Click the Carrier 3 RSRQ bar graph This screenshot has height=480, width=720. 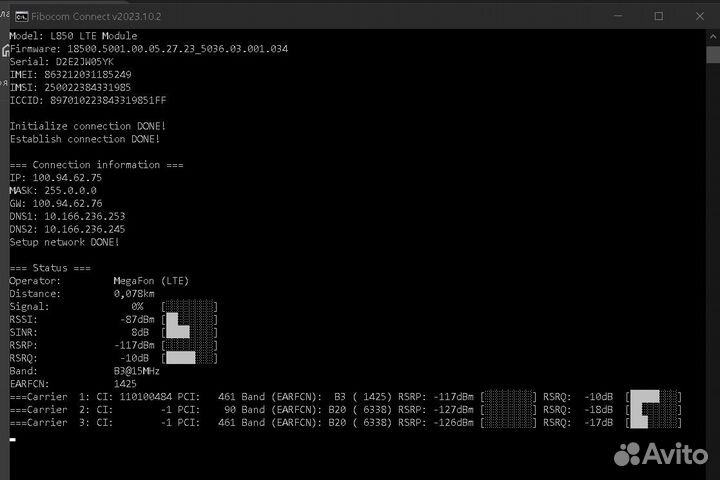pos(653,423)
